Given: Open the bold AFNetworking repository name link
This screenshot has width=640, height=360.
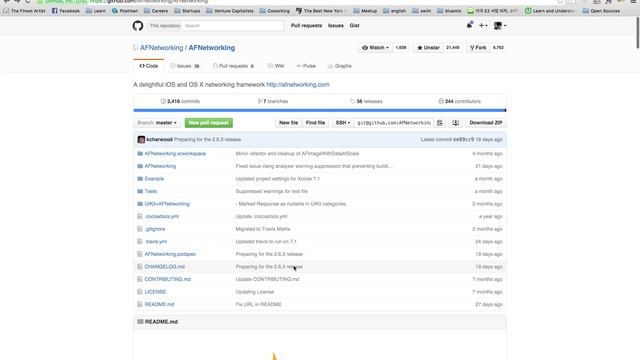Looking at the screenshot, I should [212, 48].
